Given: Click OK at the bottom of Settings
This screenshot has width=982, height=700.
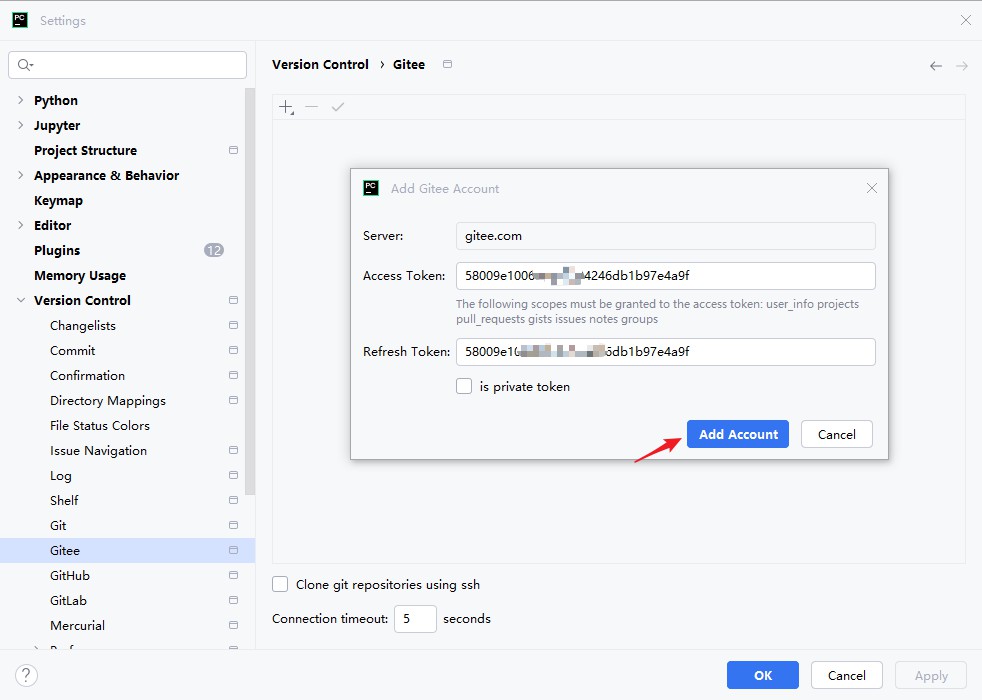Looking at the screenshot, I should click(763, 675).
